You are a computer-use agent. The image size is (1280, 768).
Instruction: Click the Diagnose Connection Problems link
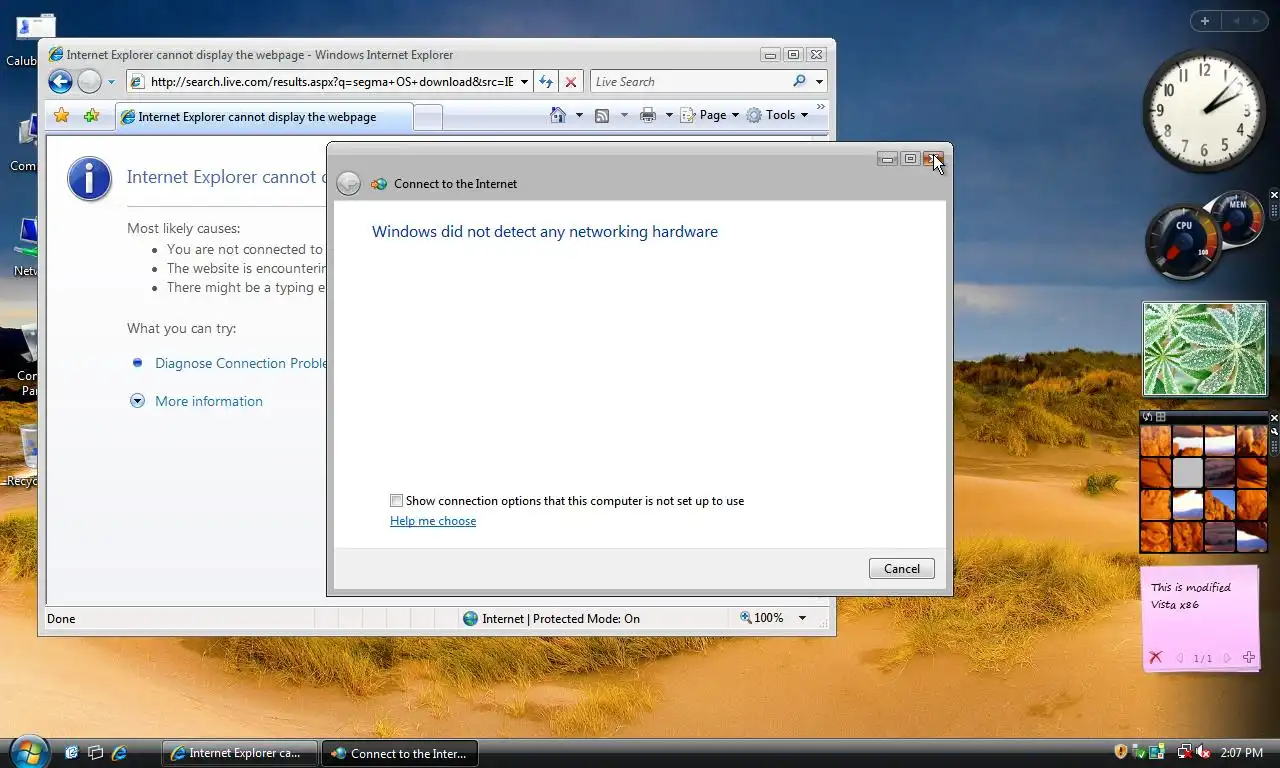coord(241,363)
